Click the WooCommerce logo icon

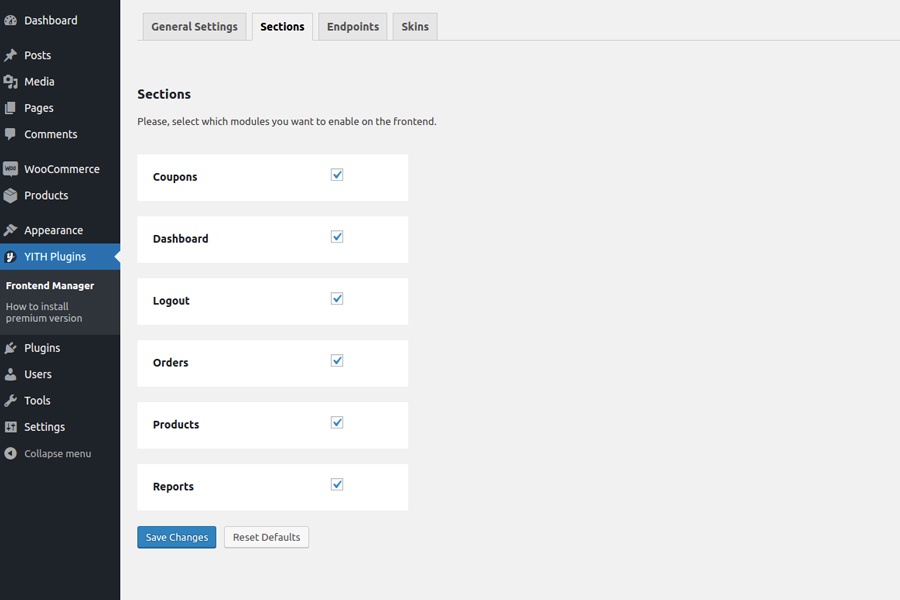(11, 169)
